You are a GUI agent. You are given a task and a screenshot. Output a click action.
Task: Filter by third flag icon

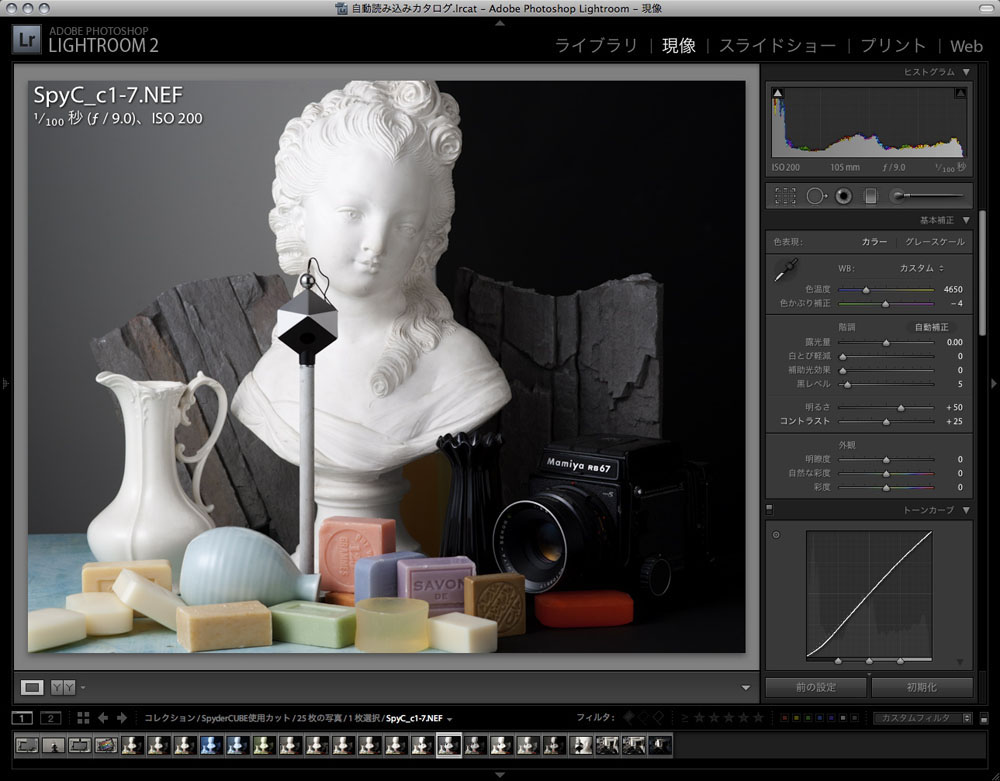click(x=658, y=718)
